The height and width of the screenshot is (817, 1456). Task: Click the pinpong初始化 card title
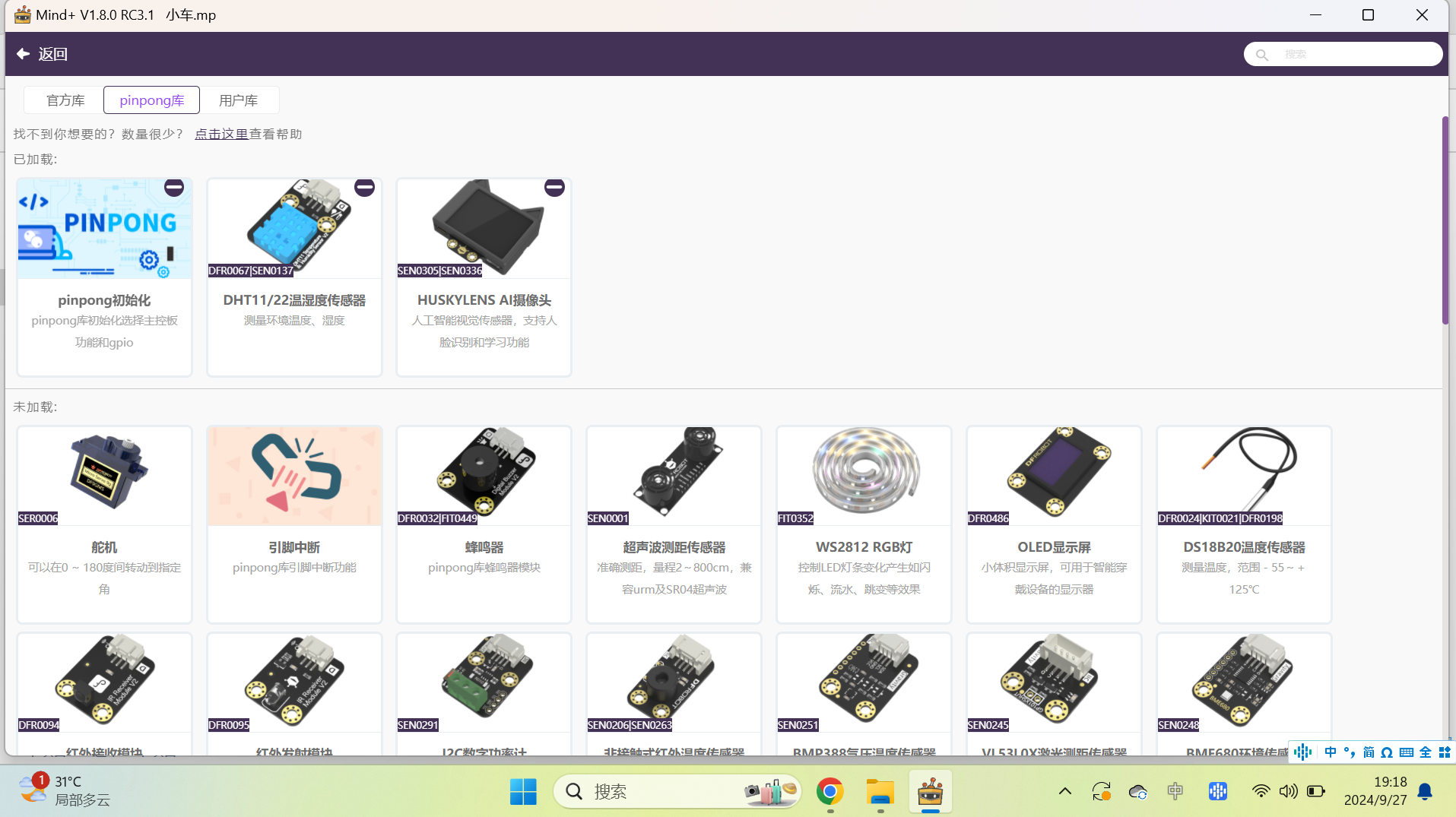pyautogui.click(x=104, y=300)
